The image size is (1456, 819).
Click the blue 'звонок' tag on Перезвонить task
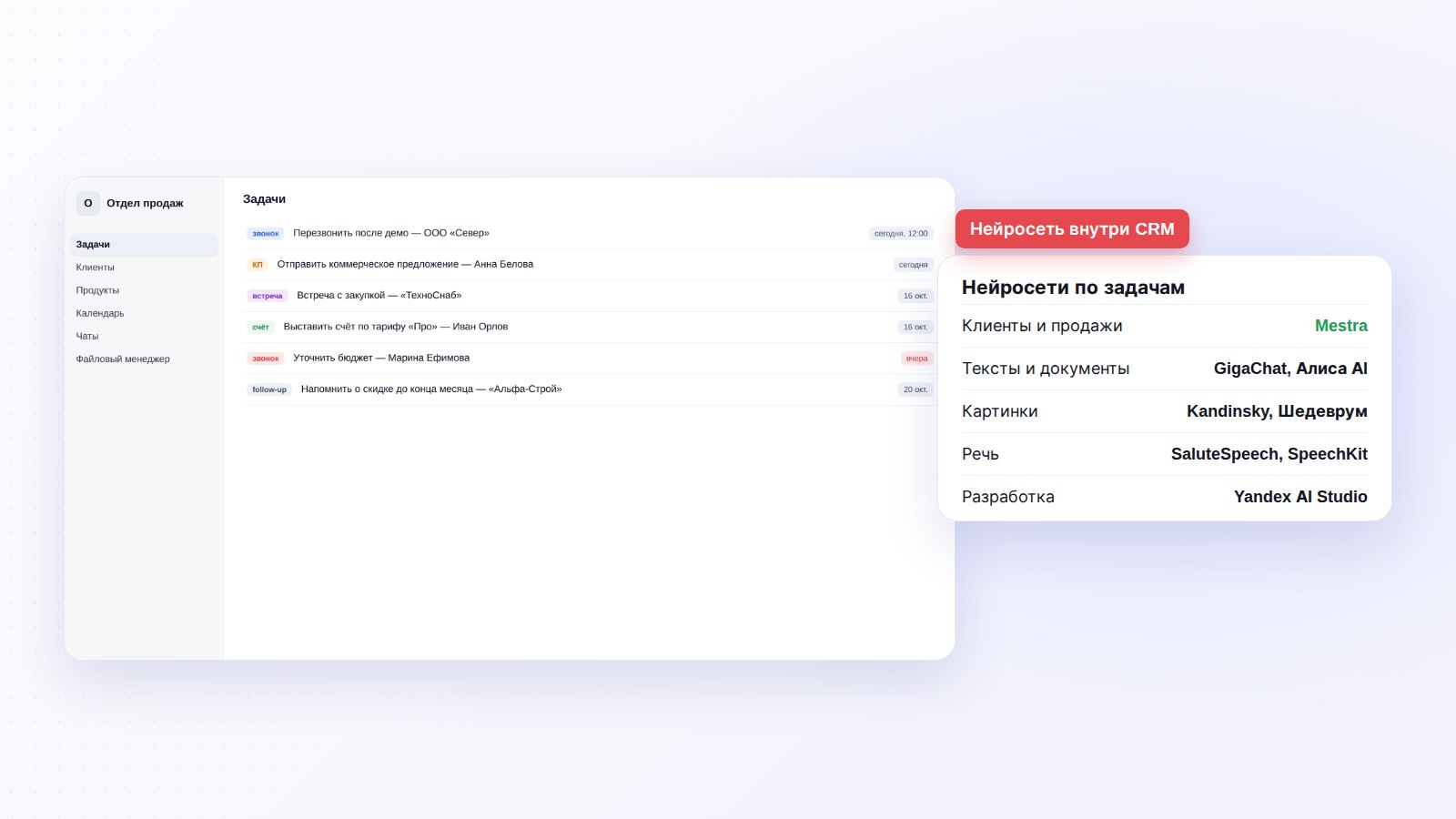[266, 234]
